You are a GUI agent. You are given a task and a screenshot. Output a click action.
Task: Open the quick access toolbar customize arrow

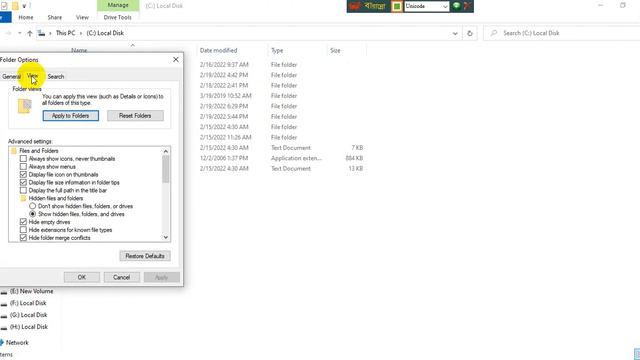click(x=24, y=6)
